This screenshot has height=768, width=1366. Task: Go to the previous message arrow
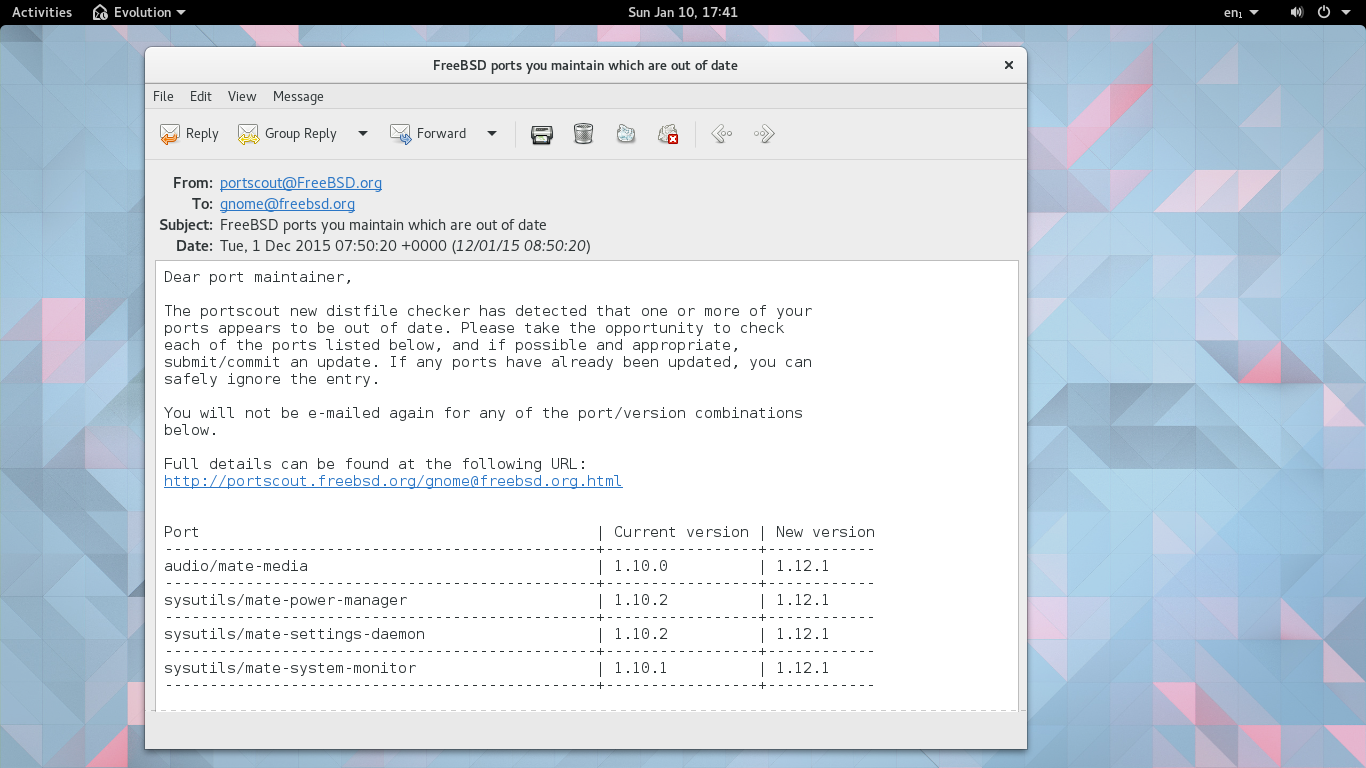[x=722, y=134]
